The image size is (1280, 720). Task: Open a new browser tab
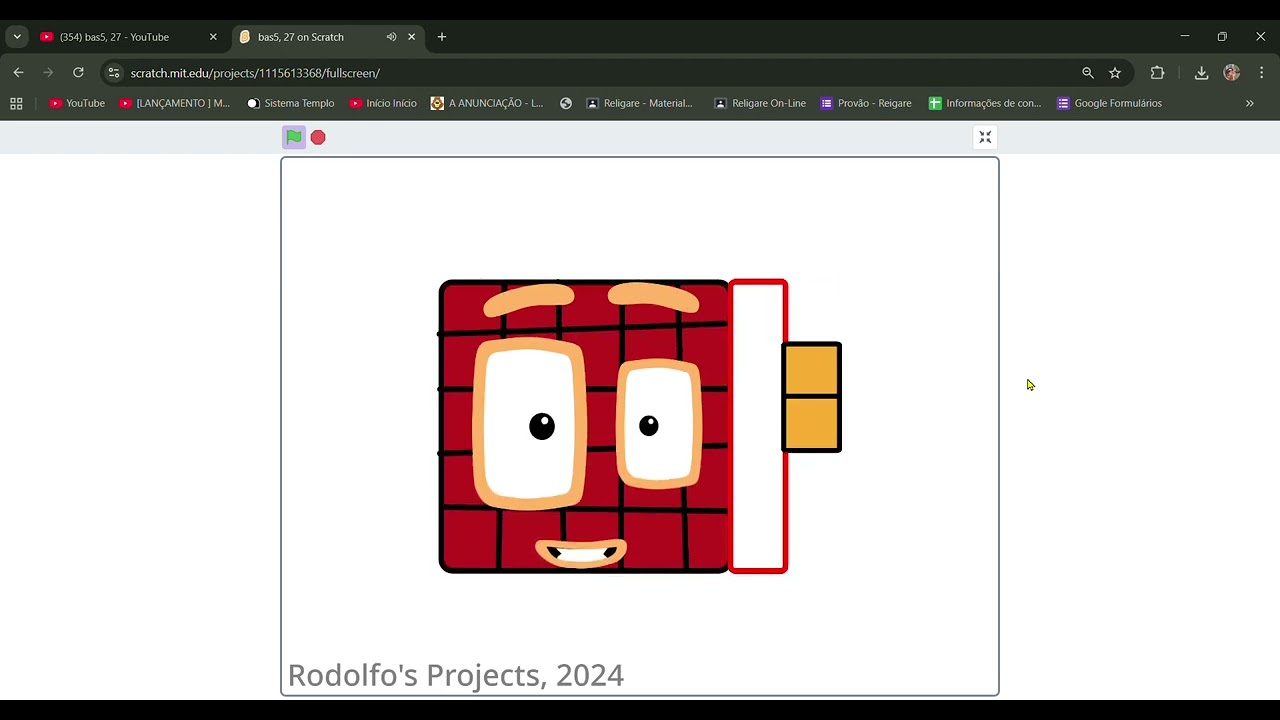442,37
